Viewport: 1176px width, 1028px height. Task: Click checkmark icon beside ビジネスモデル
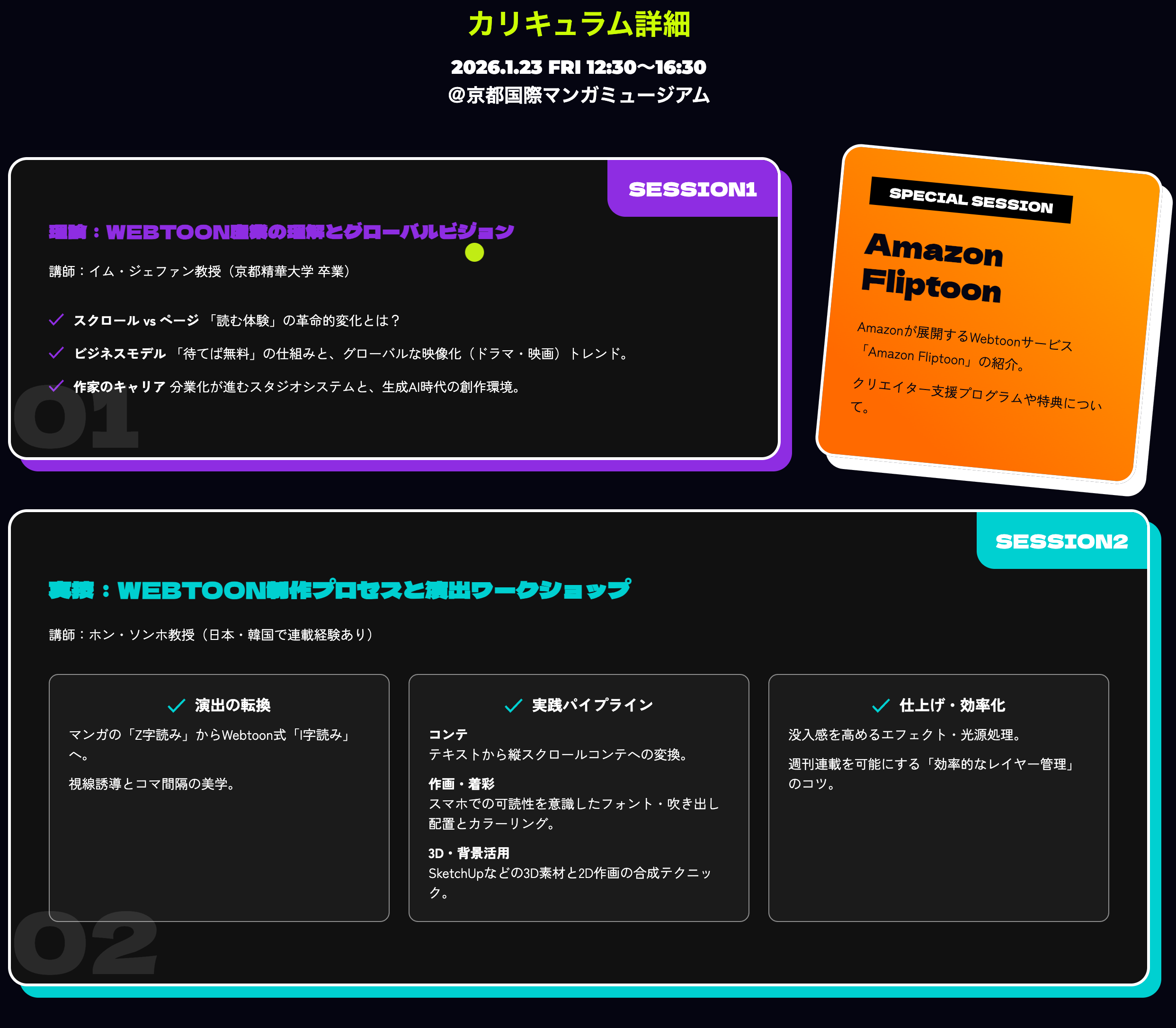coord(56,353)
